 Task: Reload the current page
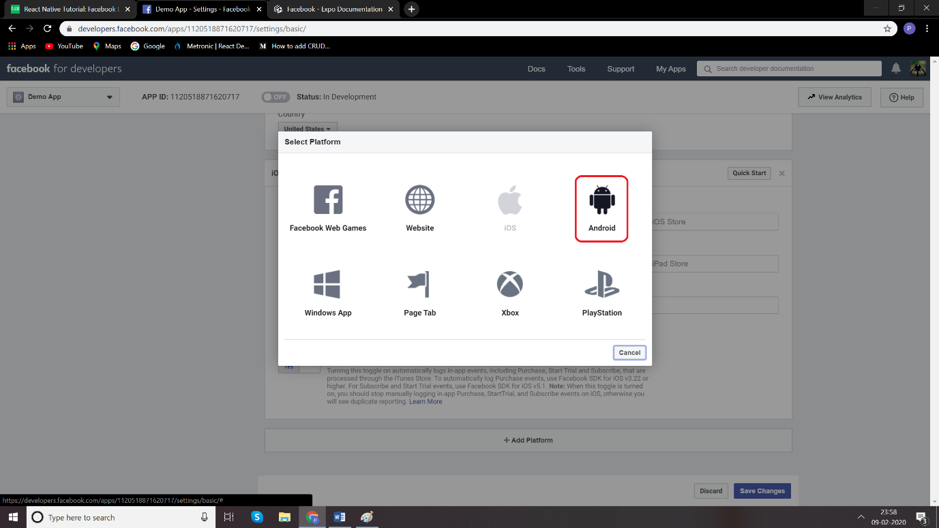click(x=47, y=28)
